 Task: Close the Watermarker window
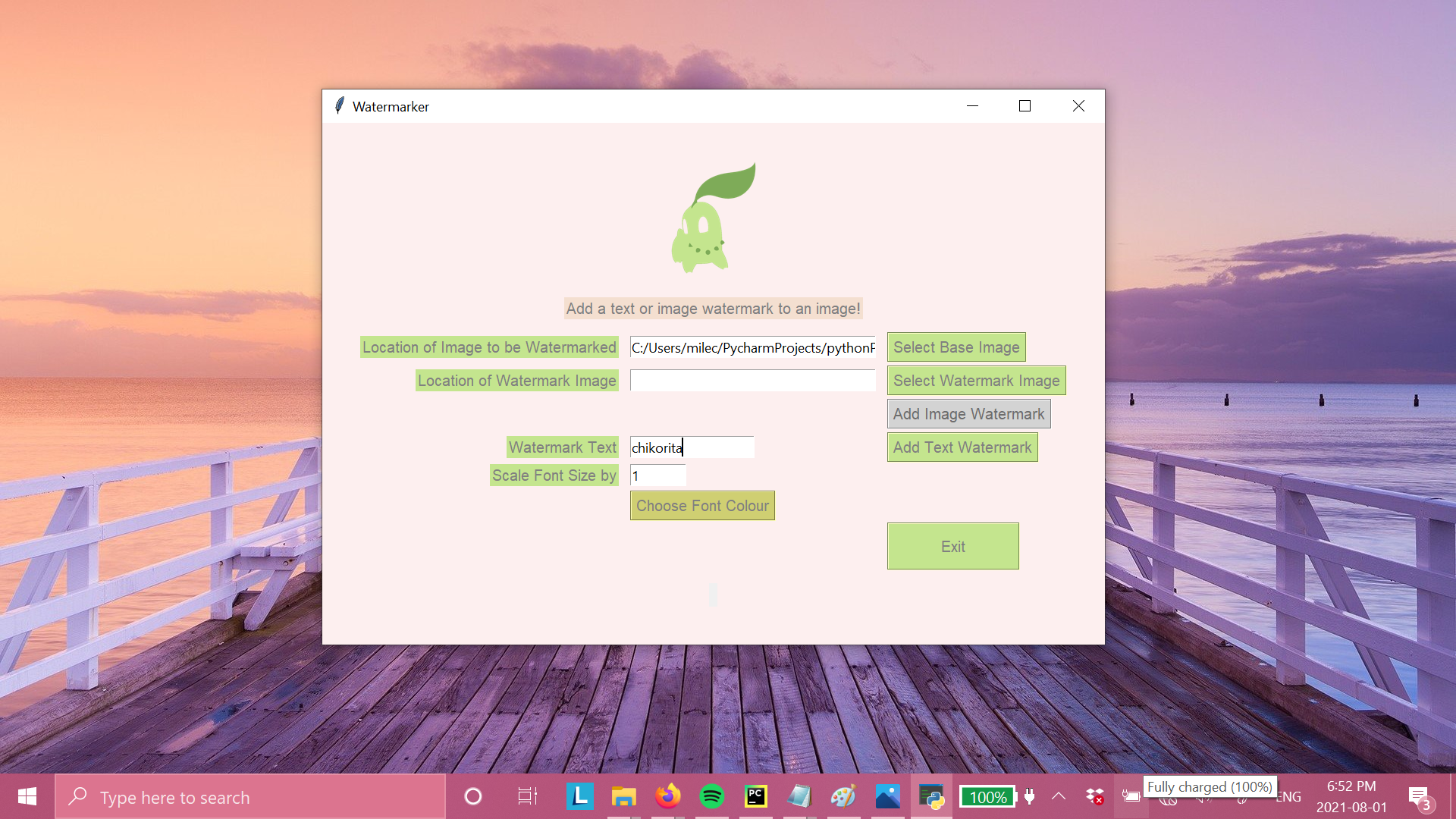point(1078,106)
